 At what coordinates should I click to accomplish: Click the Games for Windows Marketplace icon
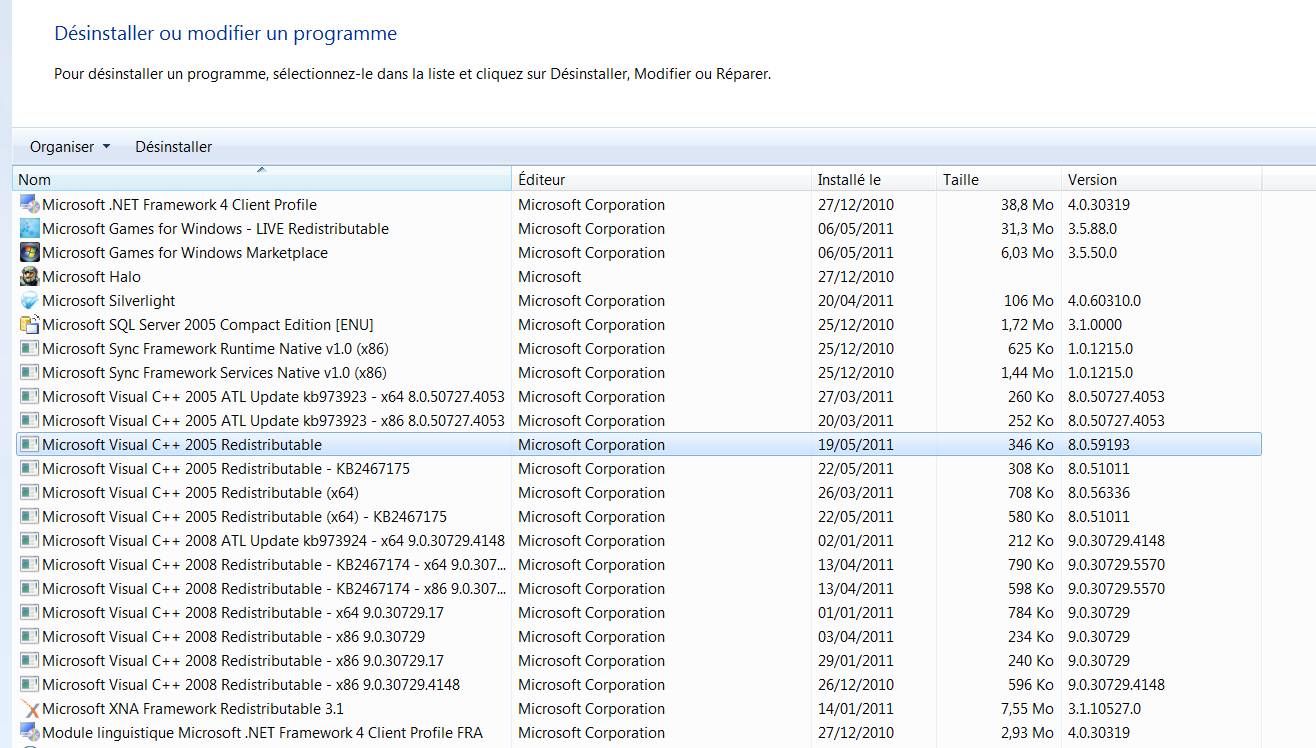click(29, 252)
